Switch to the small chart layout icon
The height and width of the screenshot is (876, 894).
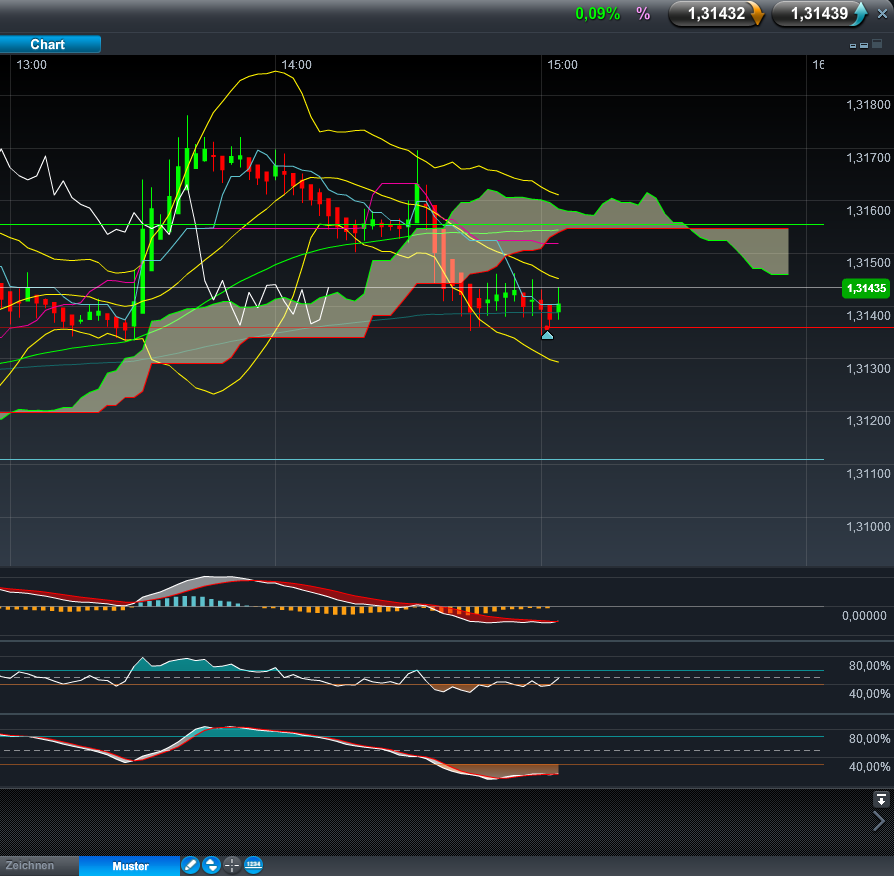click(853, 46)
